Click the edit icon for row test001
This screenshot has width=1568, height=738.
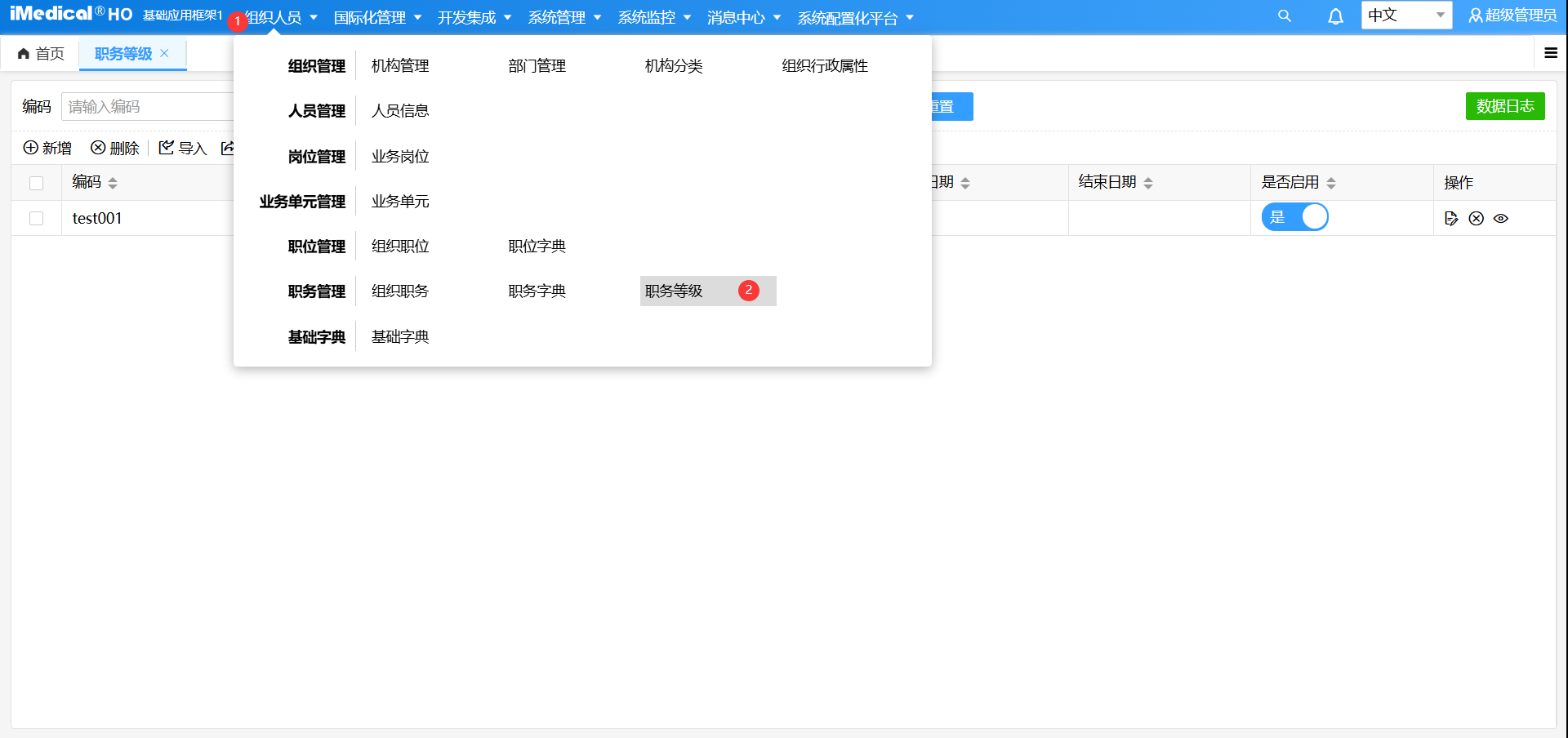click(1451, 218)
